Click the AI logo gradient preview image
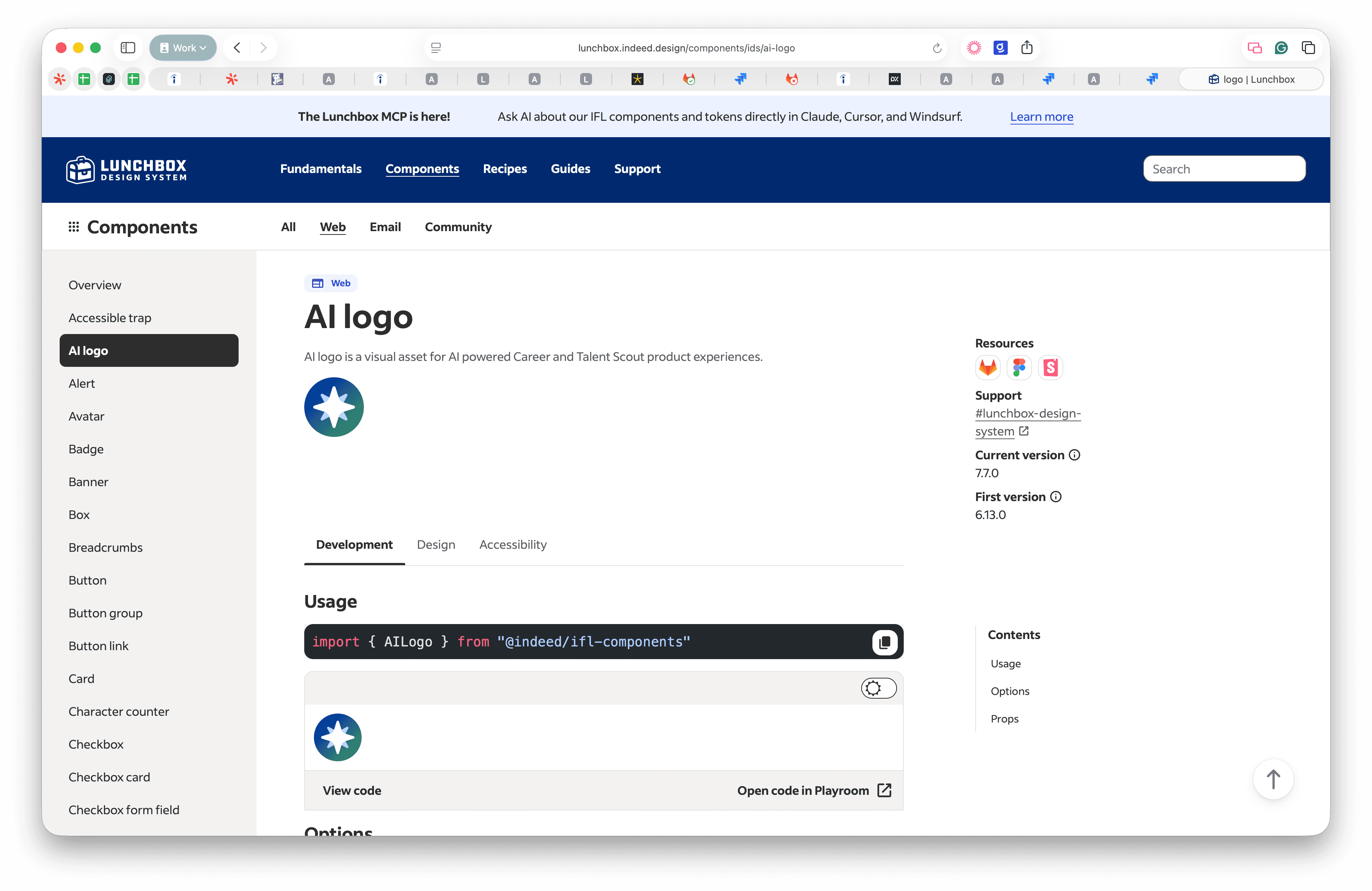 (x=334, y=407)
